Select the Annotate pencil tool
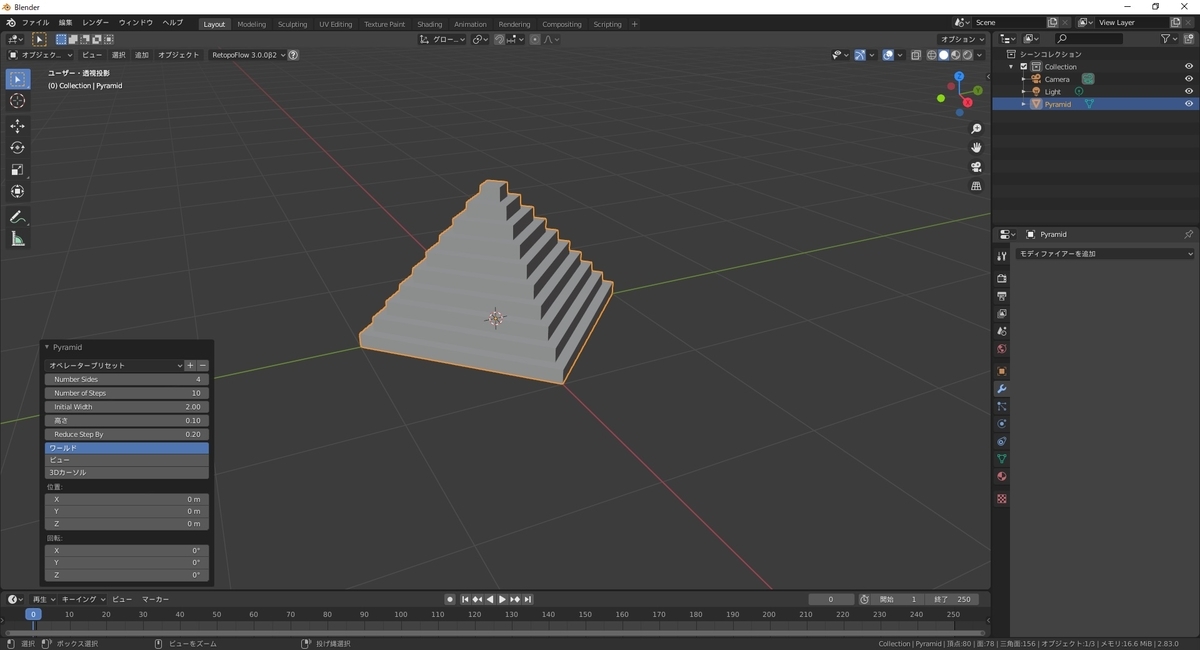The width and height of the screenshot is (1200, 650). click(x=18, y=217)
